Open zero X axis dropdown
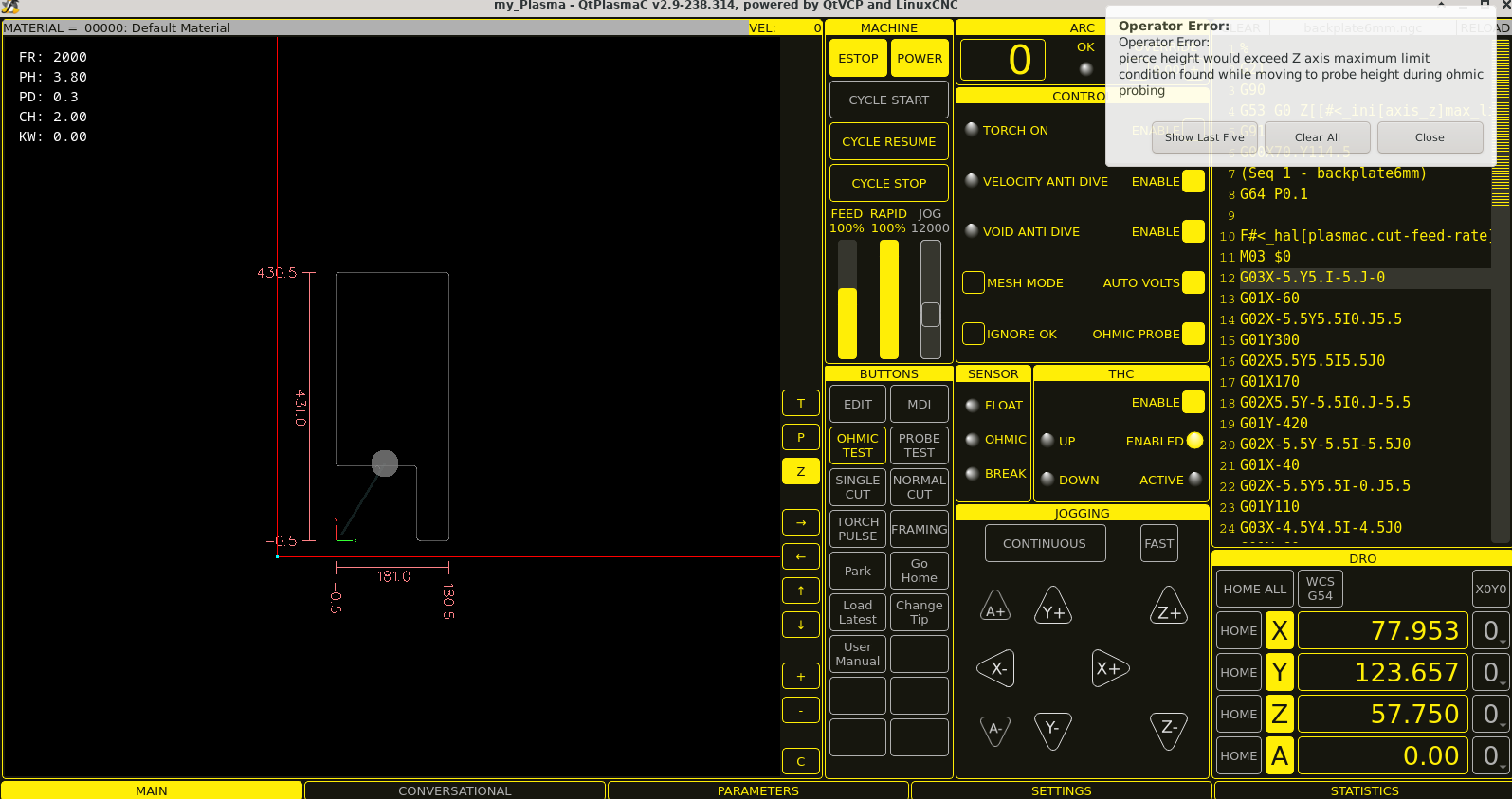The image size is (1512, 799). click(1491, 630)
